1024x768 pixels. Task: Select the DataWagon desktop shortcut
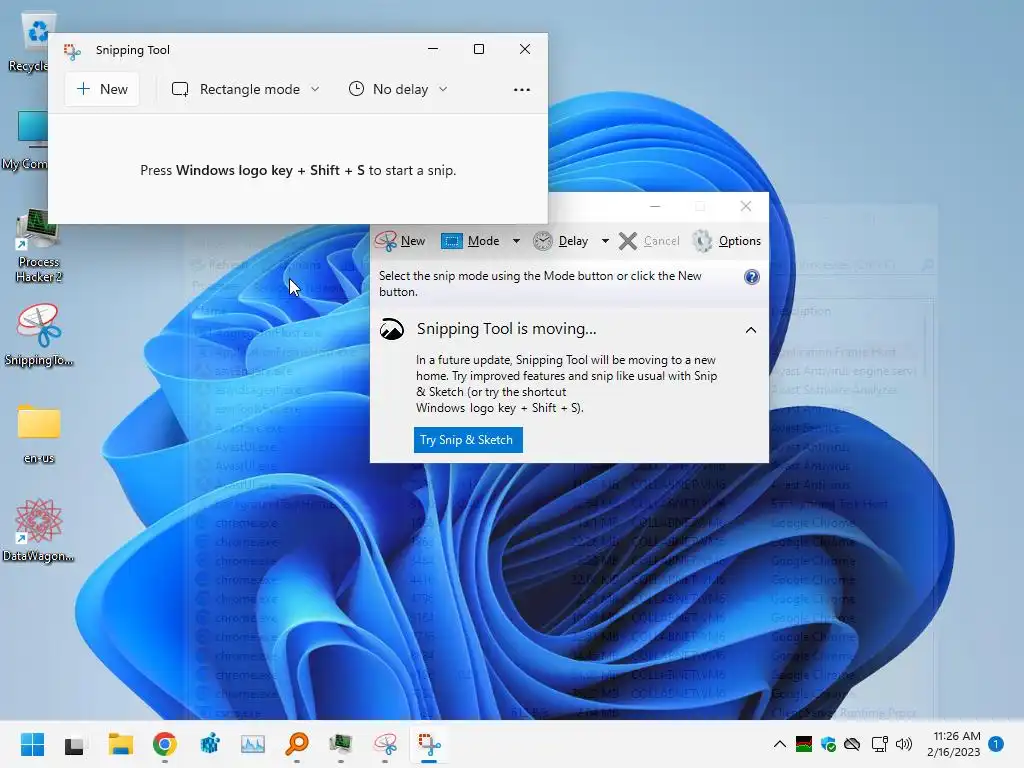(39, 530)
